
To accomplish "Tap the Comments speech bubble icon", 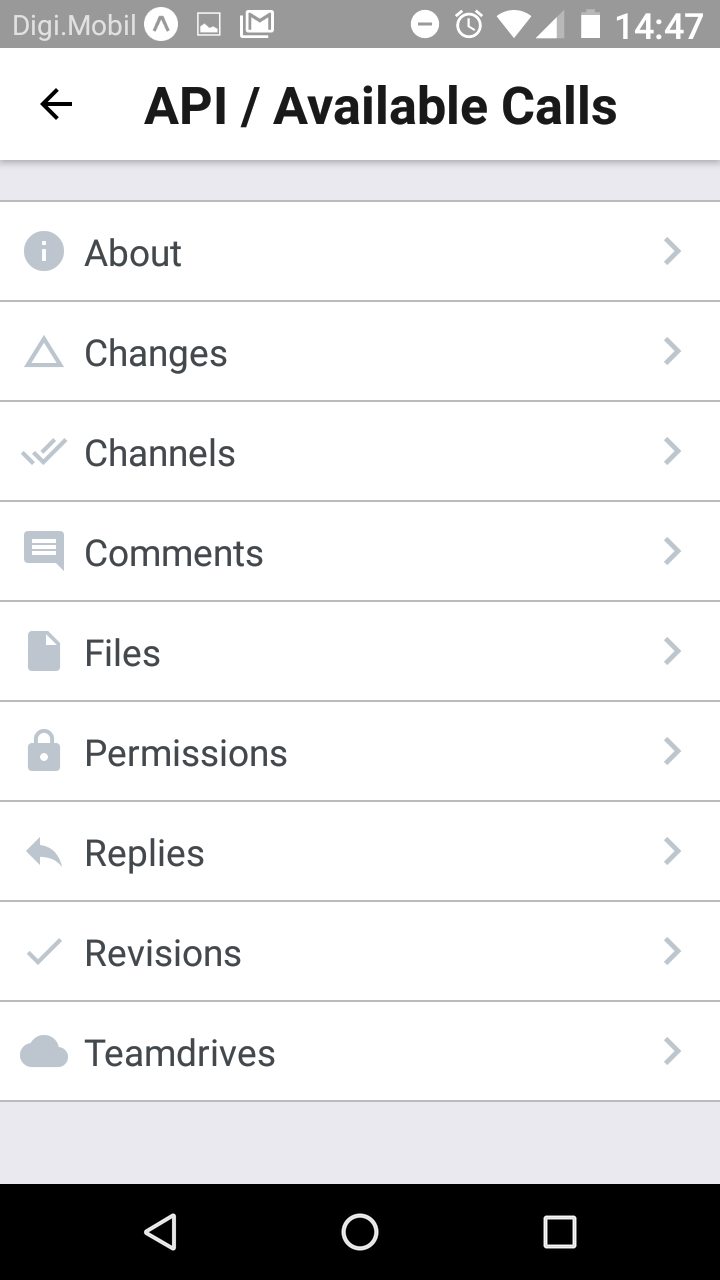I will (44, 551).
